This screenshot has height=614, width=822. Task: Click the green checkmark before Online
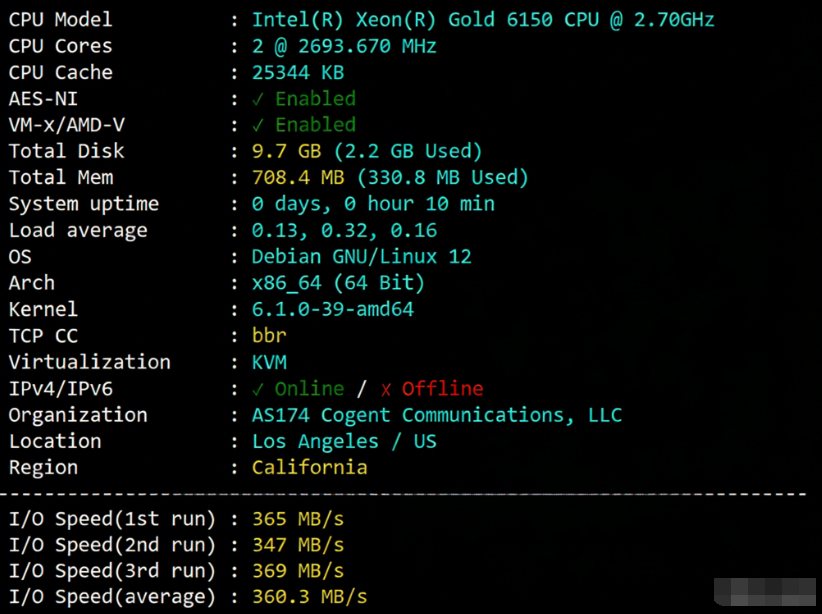[x=258, y=389]
